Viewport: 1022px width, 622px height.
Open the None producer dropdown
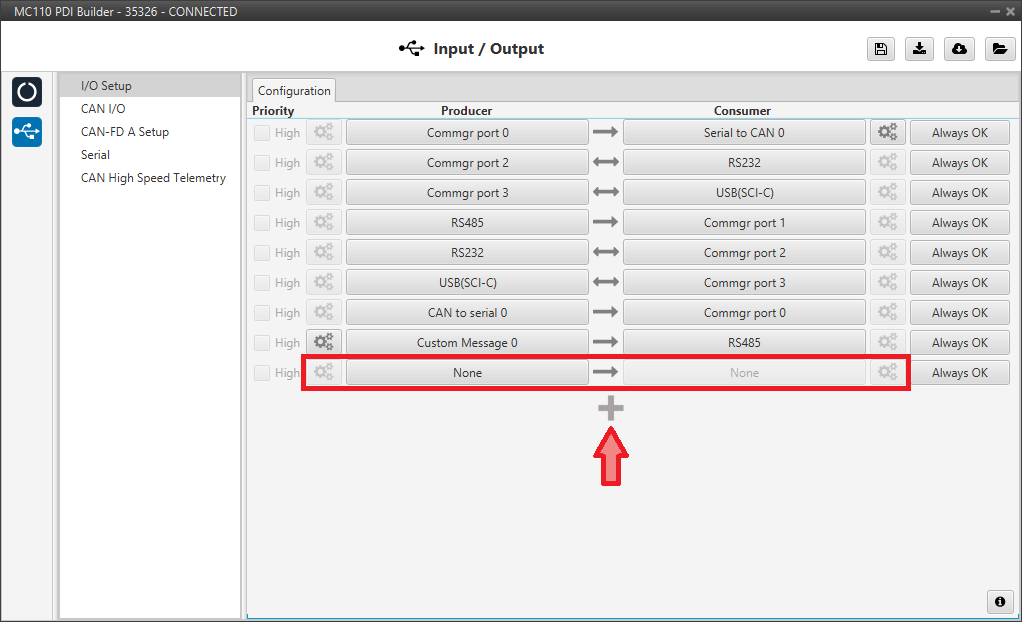(x=467, y=373)
